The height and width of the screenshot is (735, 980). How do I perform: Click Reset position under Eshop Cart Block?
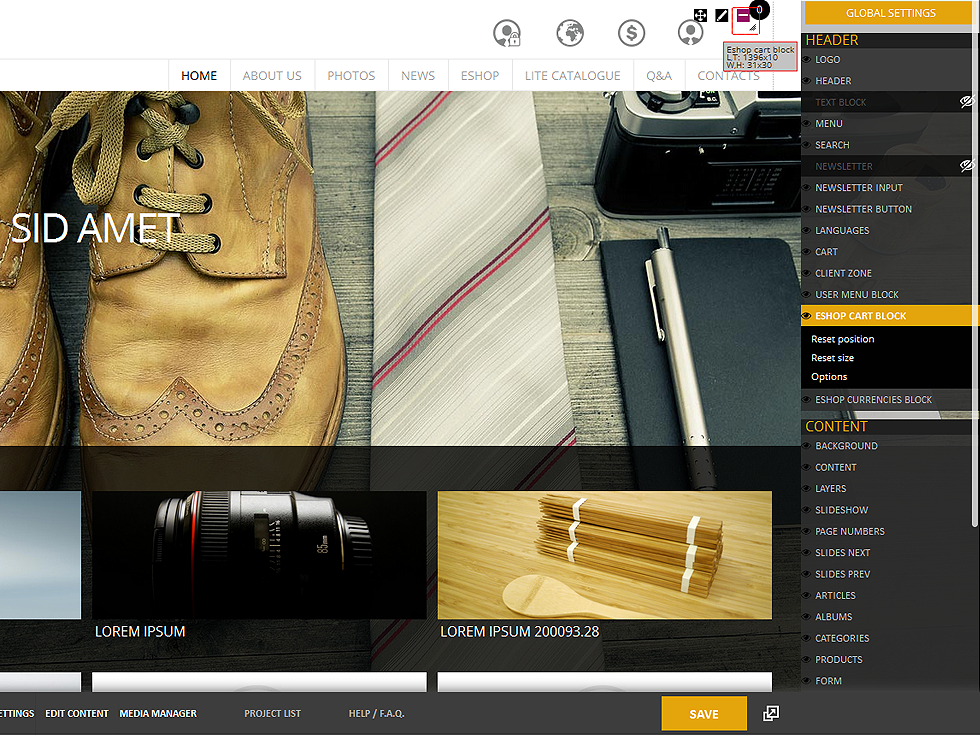click(842, 340)
